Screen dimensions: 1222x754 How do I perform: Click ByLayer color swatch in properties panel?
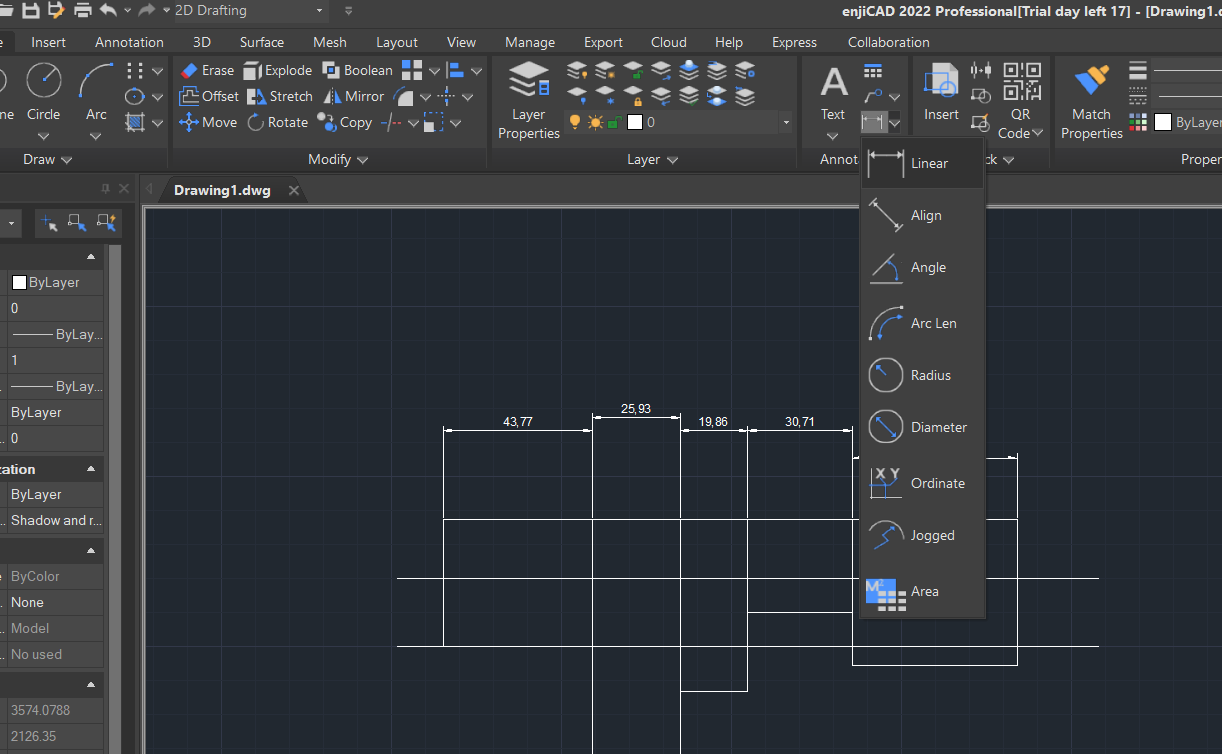click(19, 283)
